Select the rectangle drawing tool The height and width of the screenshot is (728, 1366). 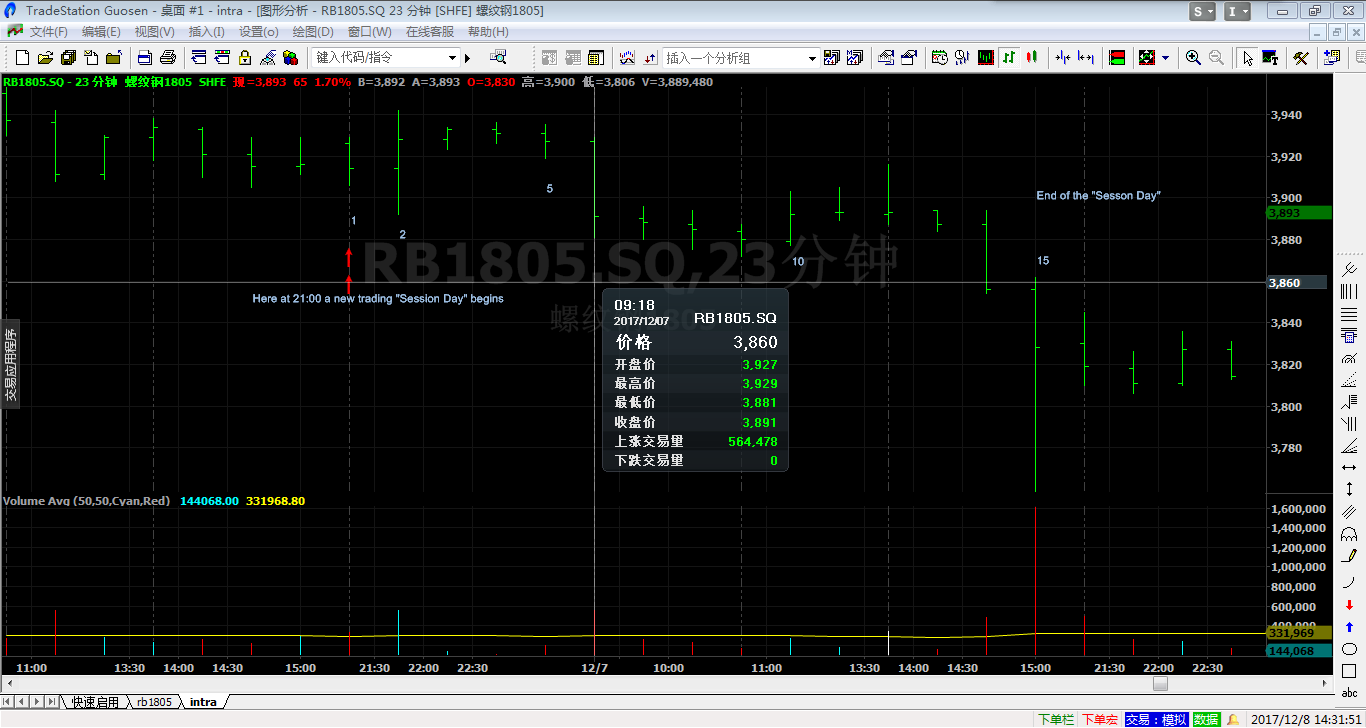coord(1349,670)
